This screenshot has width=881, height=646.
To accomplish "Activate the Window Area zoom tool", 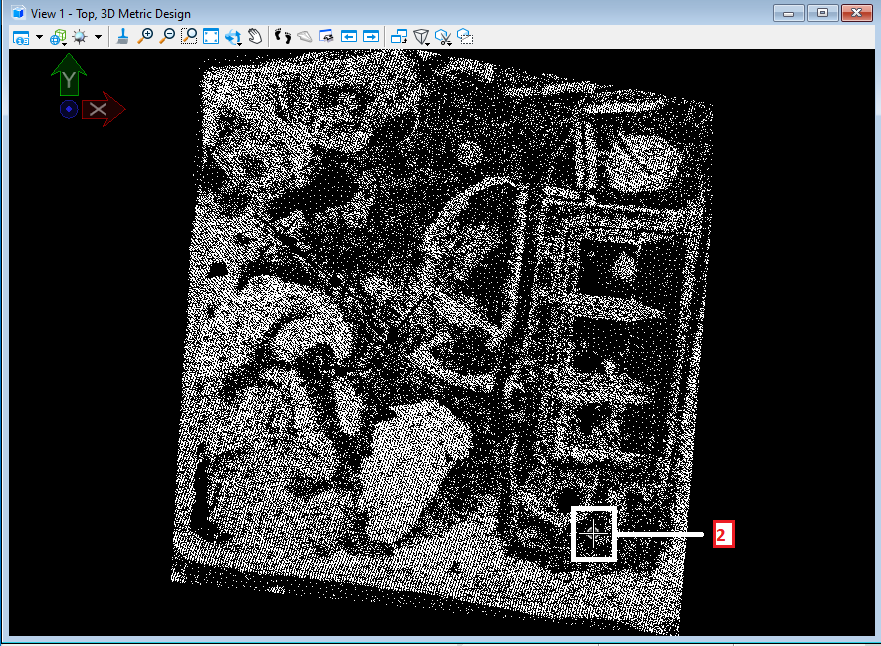I will (189, 37).
